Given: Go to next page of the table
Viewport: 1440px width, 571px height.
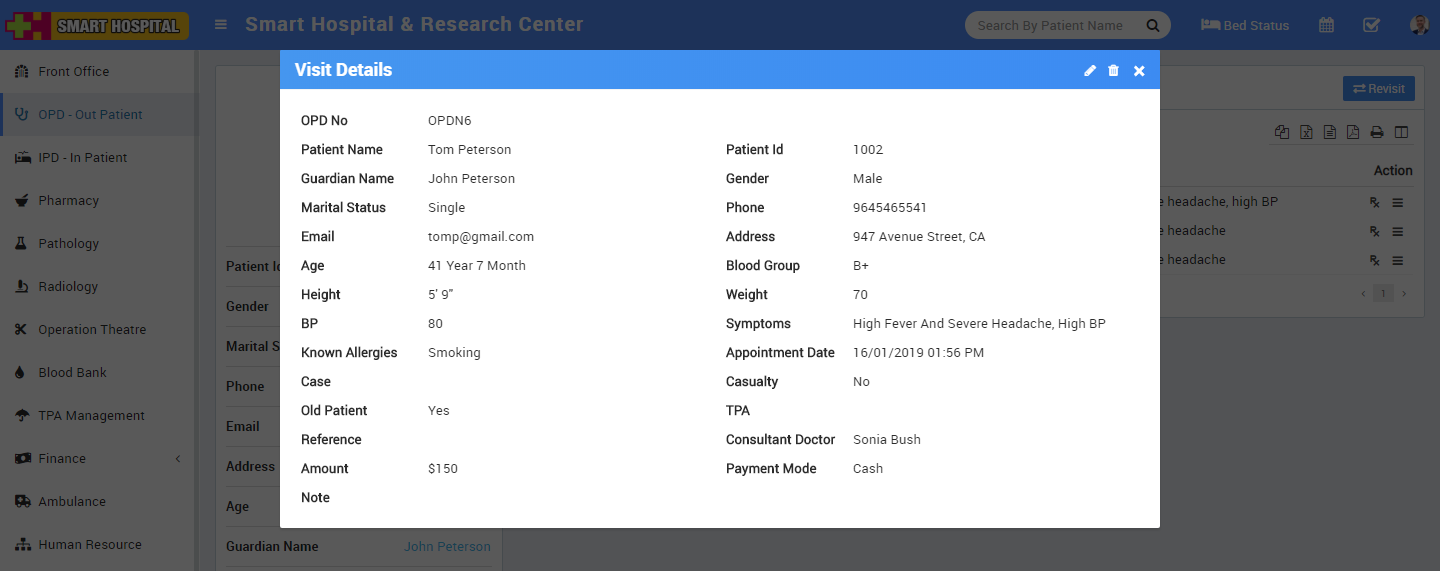Looking at the screenshot, I should click(1404, 294).
